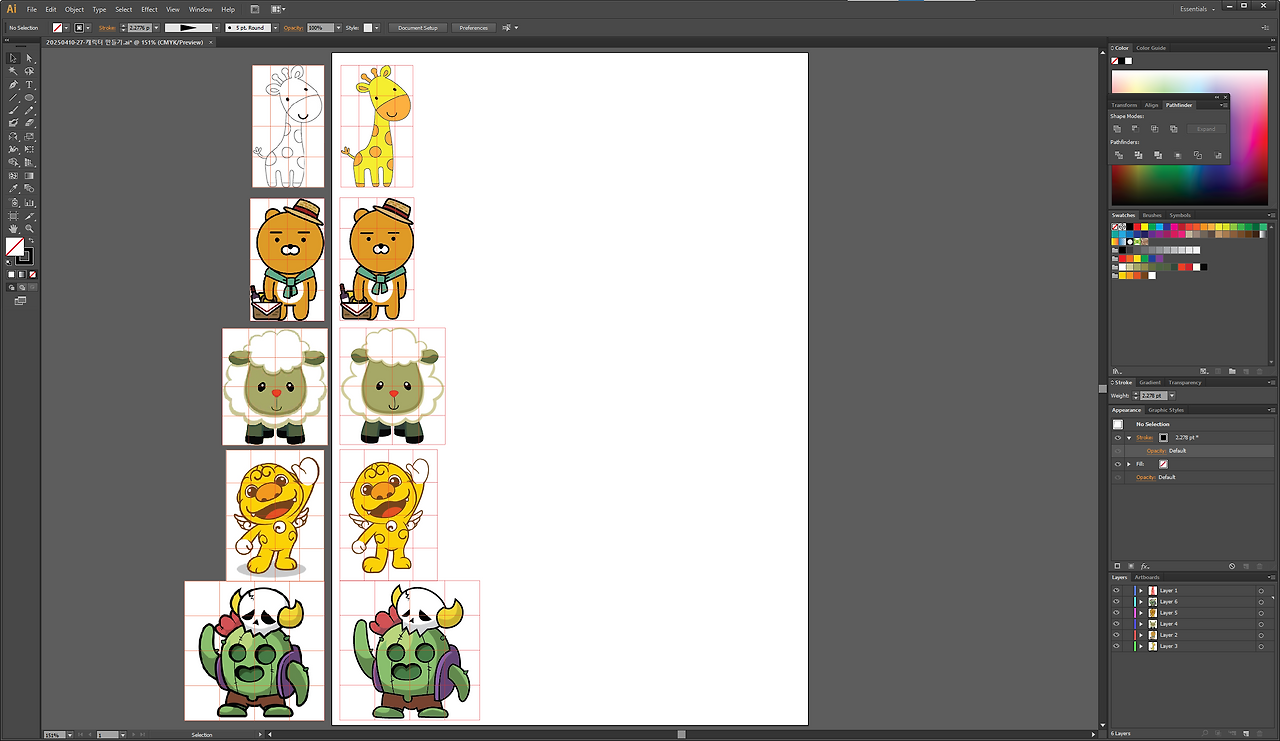Hide Layer 2 with the eye icon

(x=1116, y=635)
